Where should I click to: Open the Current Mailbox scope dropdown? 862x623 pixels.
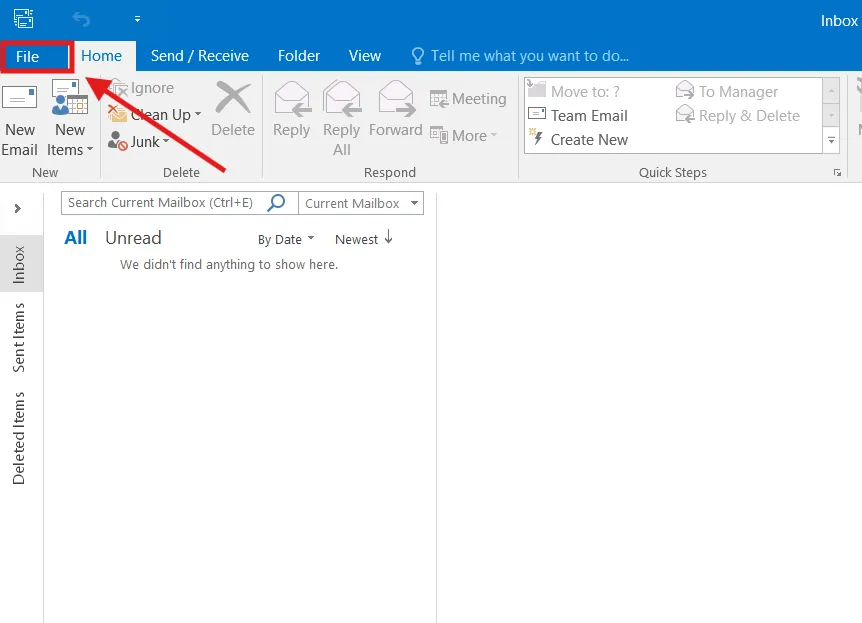tap(361, 203)
